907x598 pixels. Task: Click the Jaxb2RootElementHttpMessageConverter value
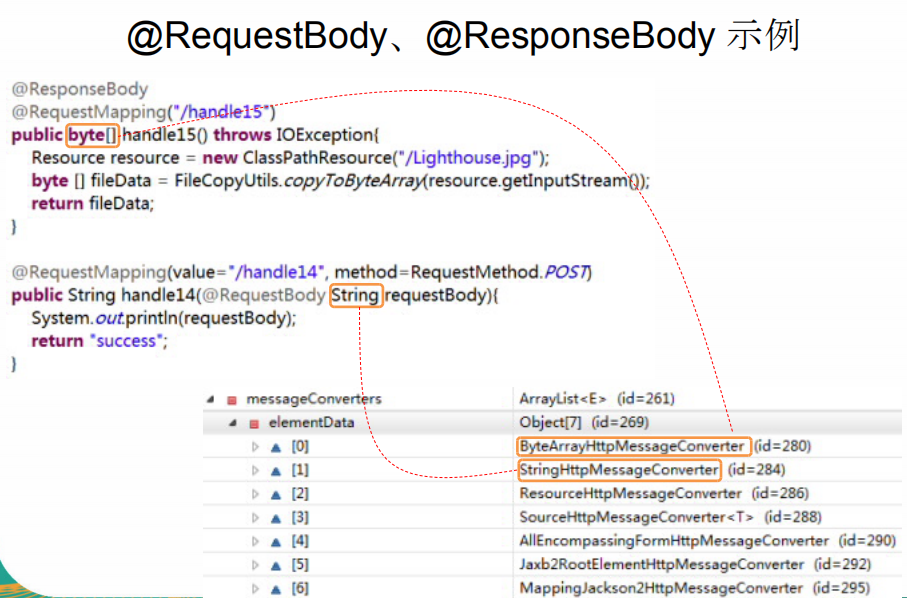pos(662,565)
